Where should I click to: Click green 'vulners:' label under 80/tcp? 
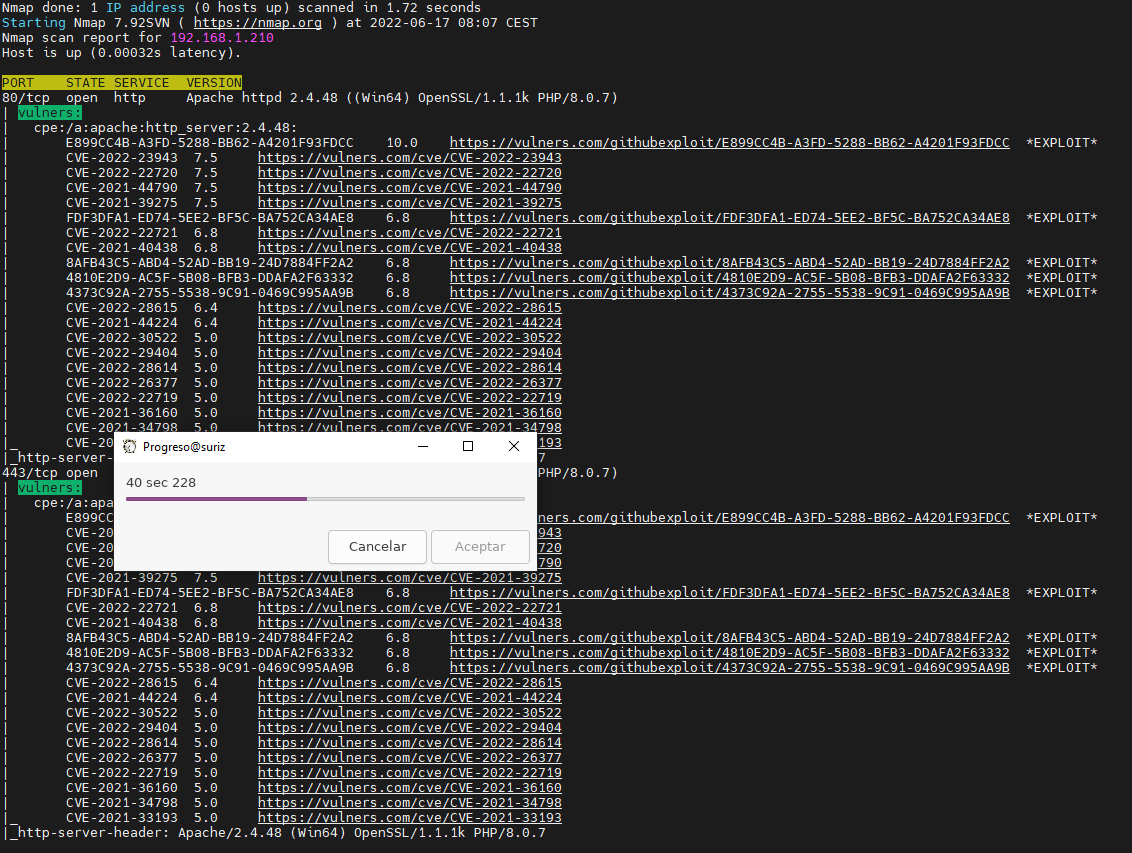click(x=50, y=113)
